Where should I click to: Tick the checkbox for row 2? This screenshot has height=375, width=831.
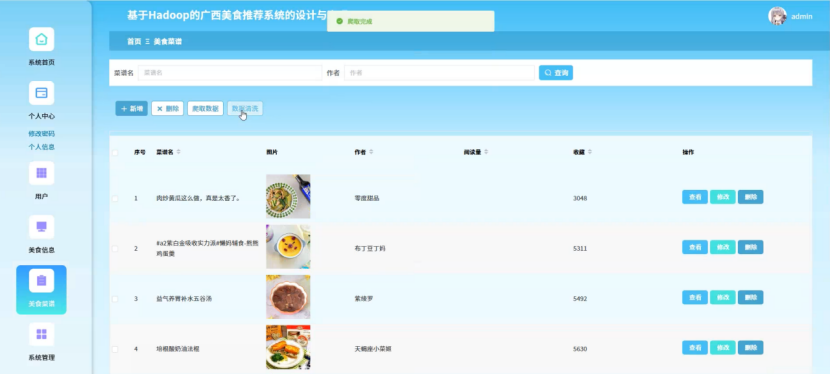pos(115,248)
